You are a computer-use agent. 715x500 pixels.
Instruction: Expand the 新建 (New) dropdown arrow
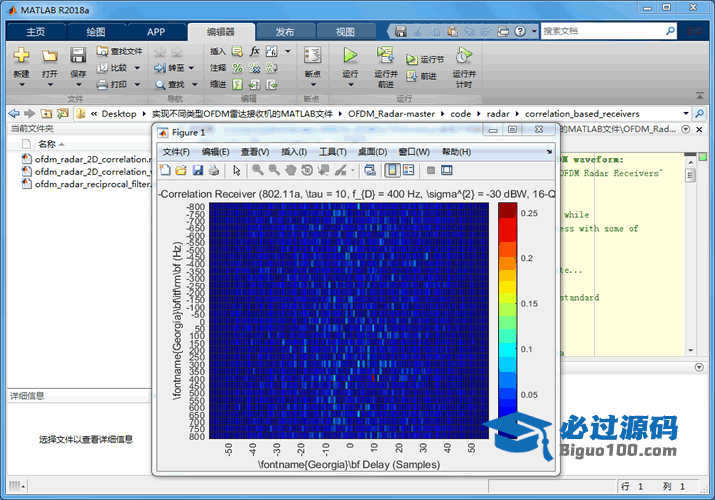pyautogui.click(x=21, y=85)
